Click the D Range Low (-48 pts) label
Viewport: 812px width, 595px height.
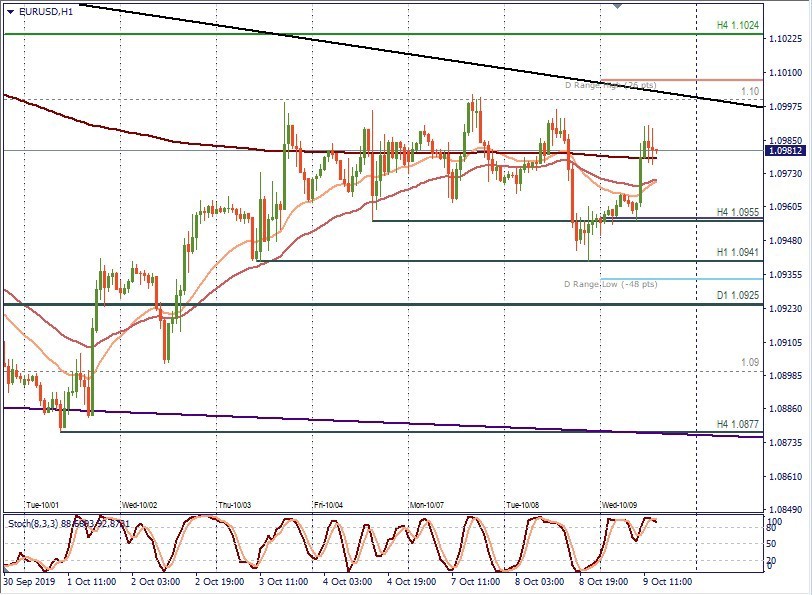611,284
